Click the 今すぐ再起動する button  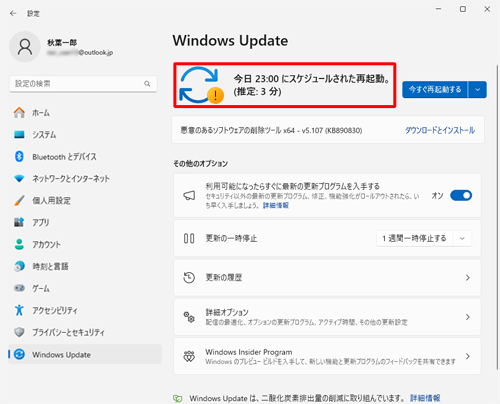pos(435,90)
